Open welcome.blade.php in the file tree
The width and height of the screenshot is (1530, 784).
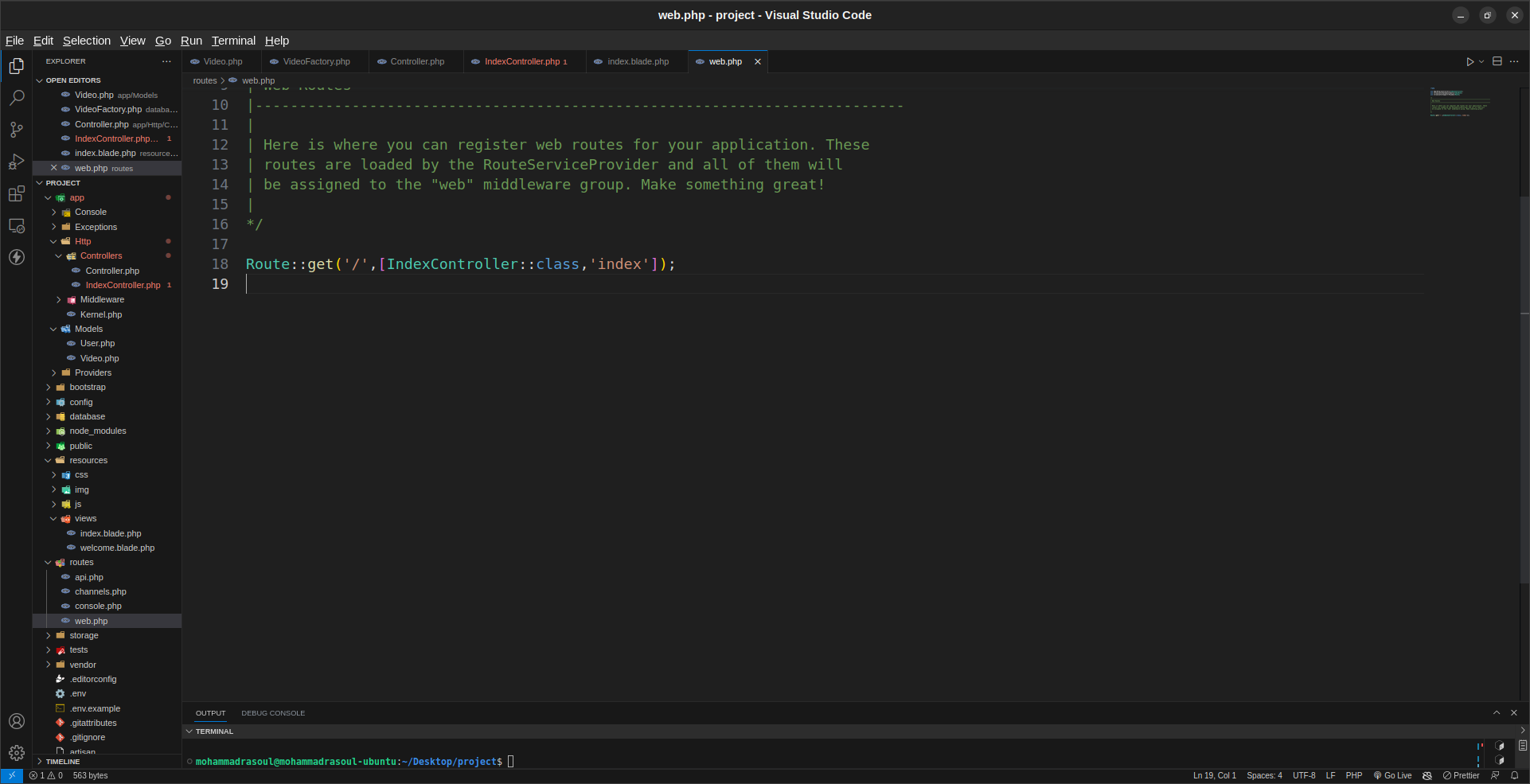point(117,548)
